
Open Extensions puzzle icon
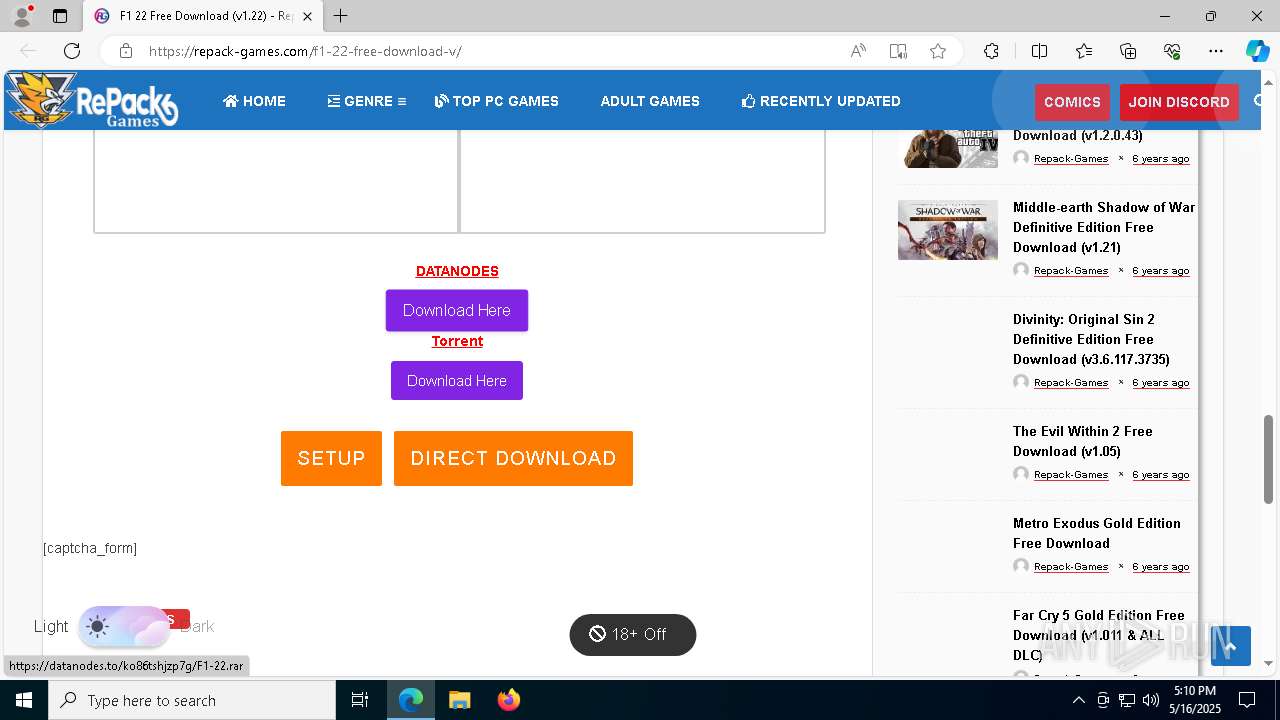pos(991,51)
